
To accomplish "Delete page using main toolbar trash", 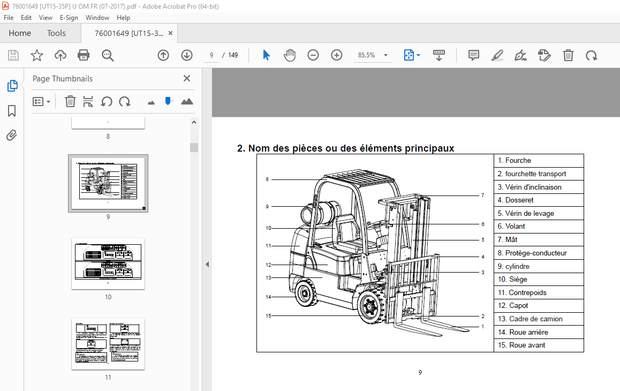I will coord(568,55).
